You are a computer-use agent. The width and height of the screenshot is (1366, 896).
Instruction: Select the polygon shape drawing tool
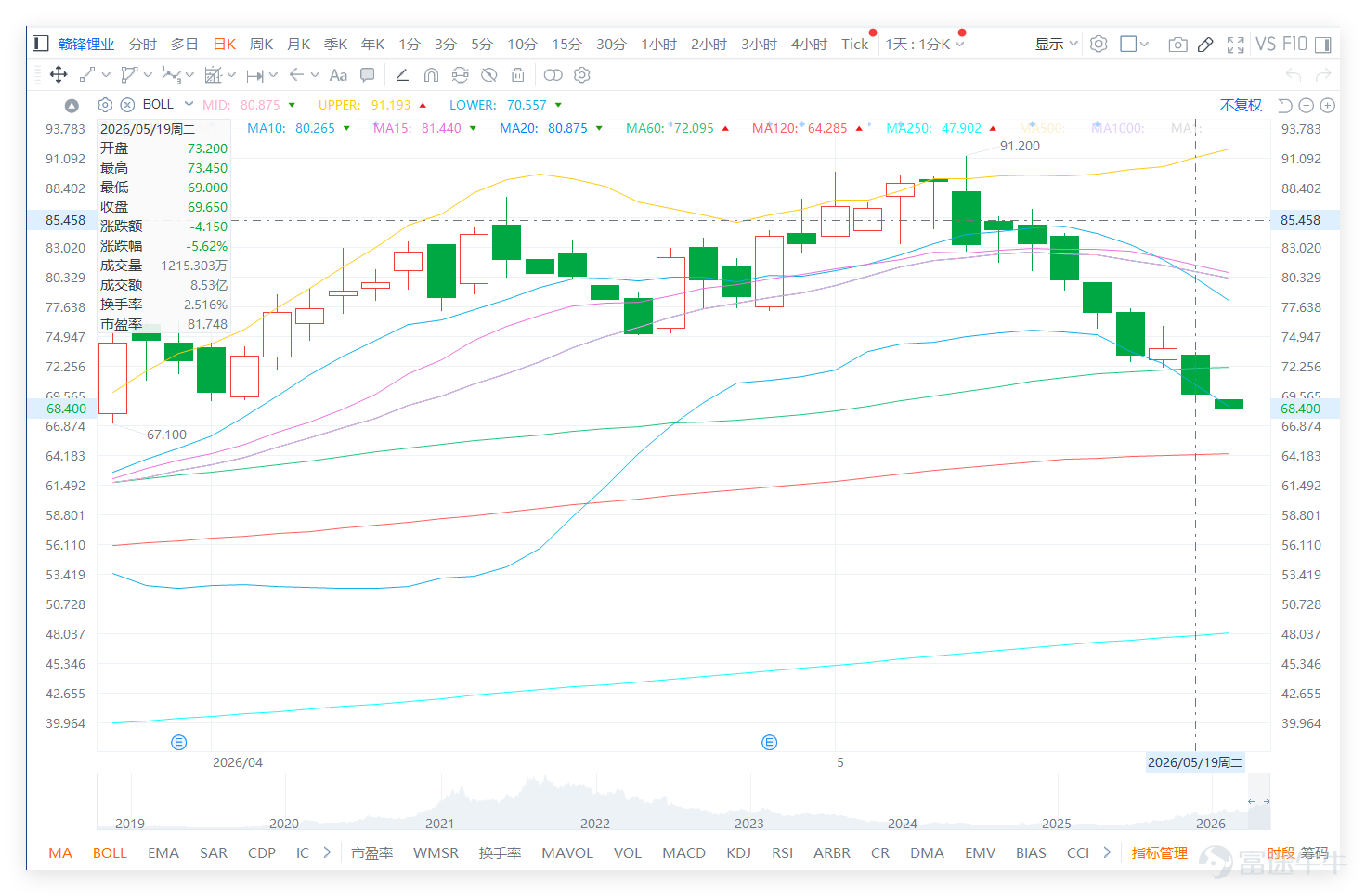pyautogui.click(x=129, y=75)
